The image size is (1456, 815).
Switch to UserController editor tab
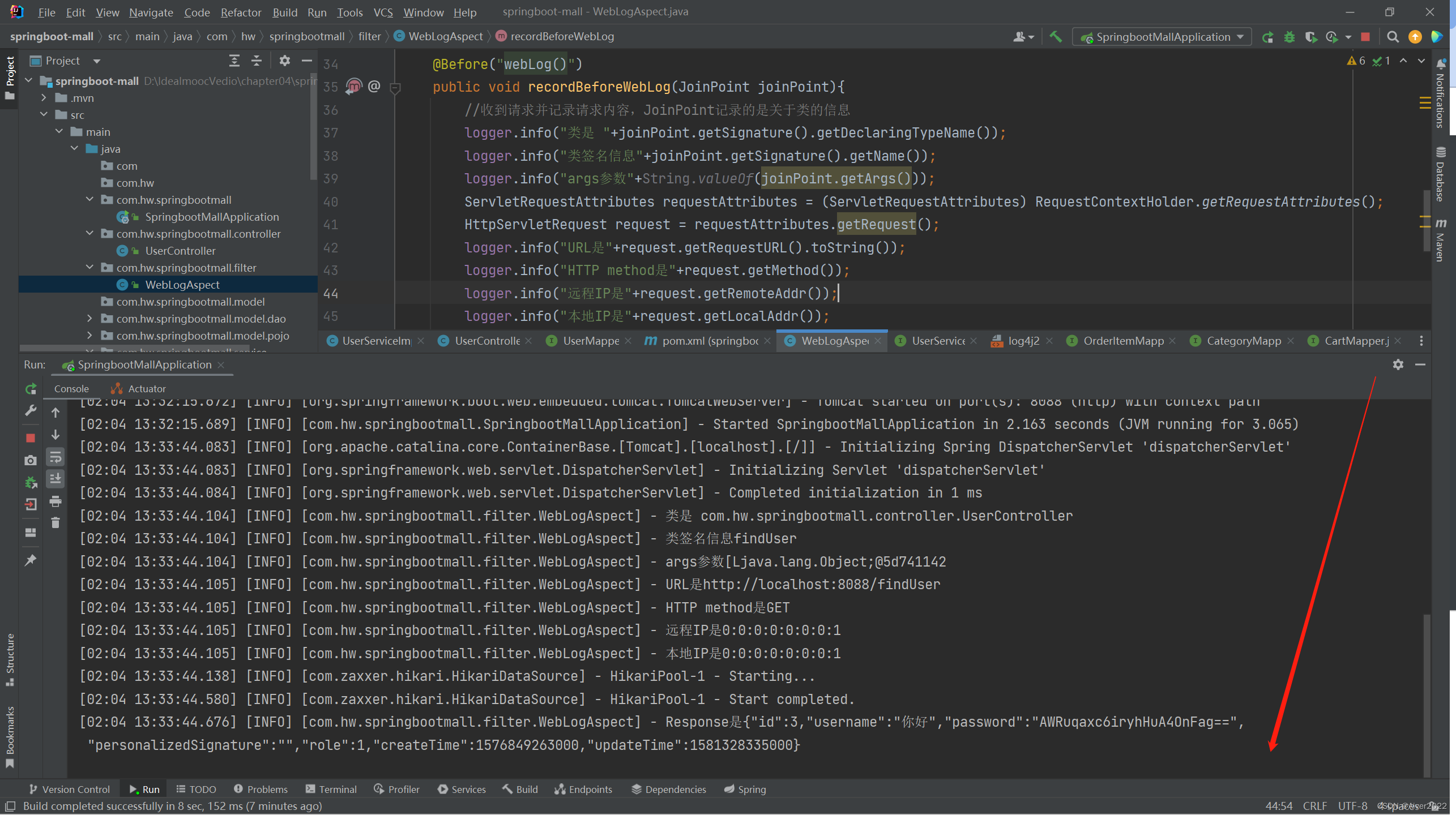coord(486,341)
